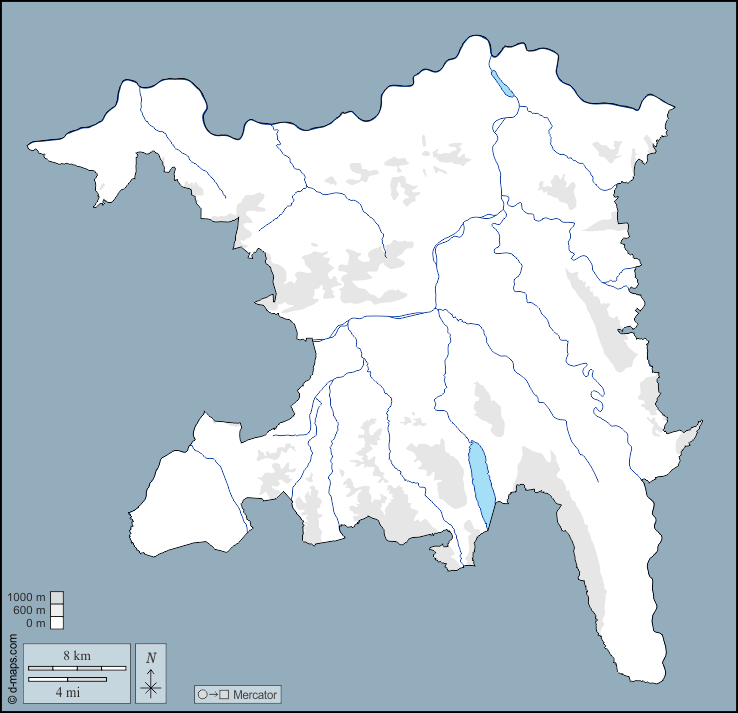Click the '600 m' legend label

29,610
